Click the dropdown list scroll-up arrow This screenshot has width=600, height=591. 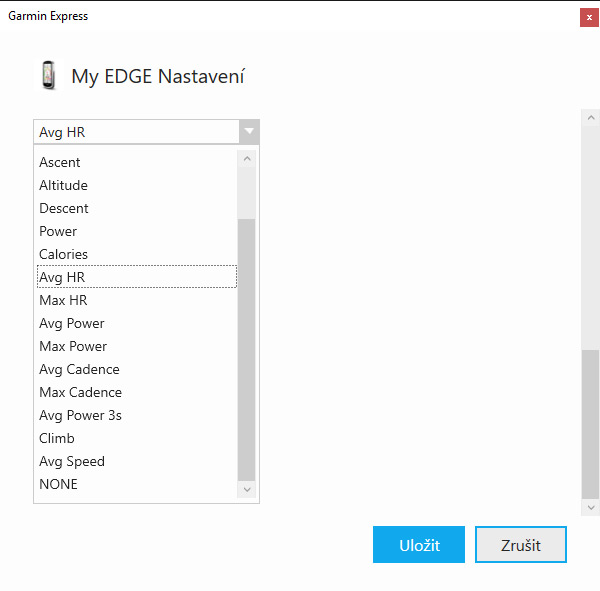point(247,158)
